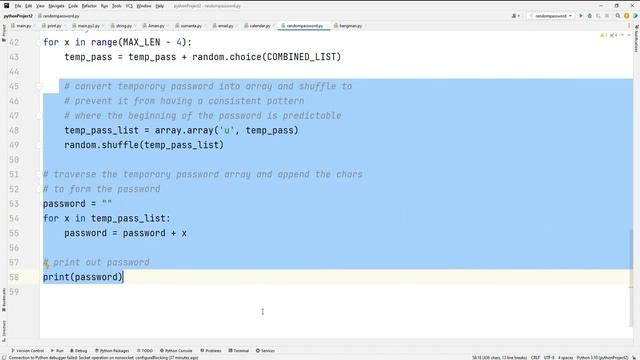Open the orange IDE updates icon

coord(627,16)
